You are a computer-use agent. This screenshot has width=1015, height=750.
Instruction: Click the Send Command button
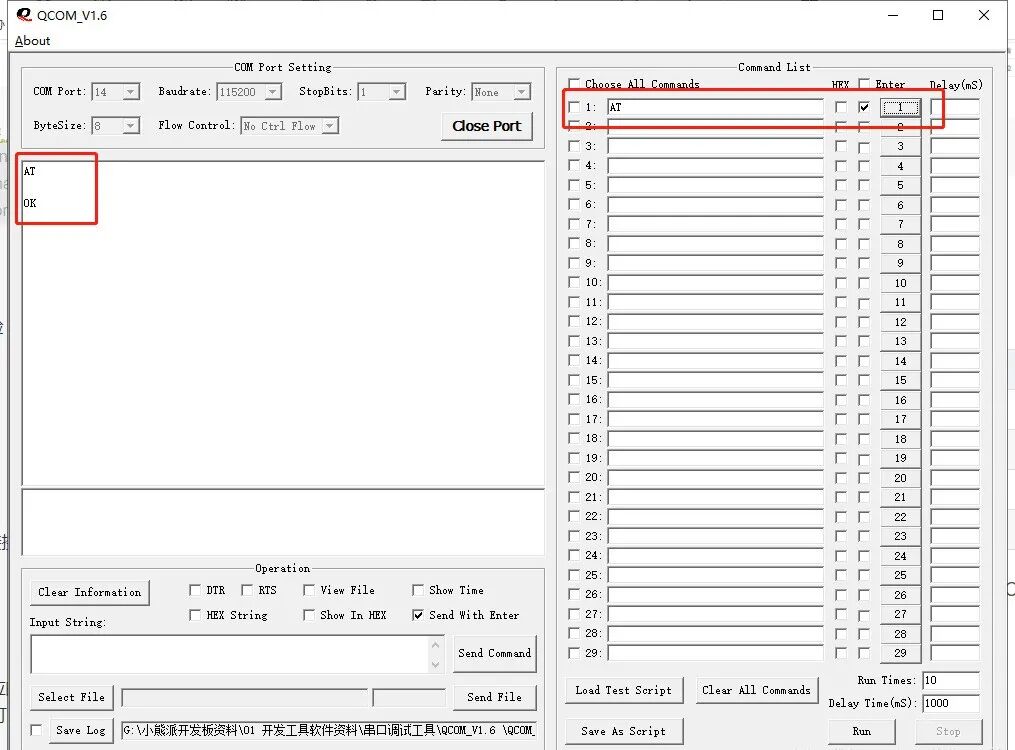pyautogui.click(x=495, y=654)
